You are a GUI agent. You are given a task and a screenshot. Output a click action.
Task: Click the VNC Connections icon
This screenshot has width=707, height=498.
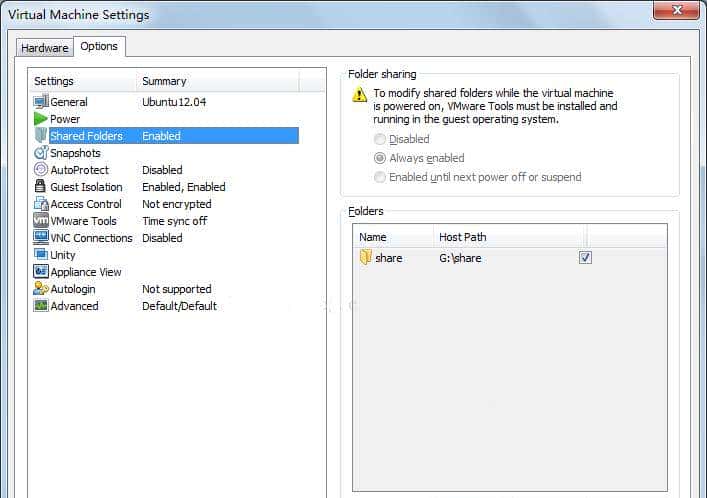[x=41, y=238]
